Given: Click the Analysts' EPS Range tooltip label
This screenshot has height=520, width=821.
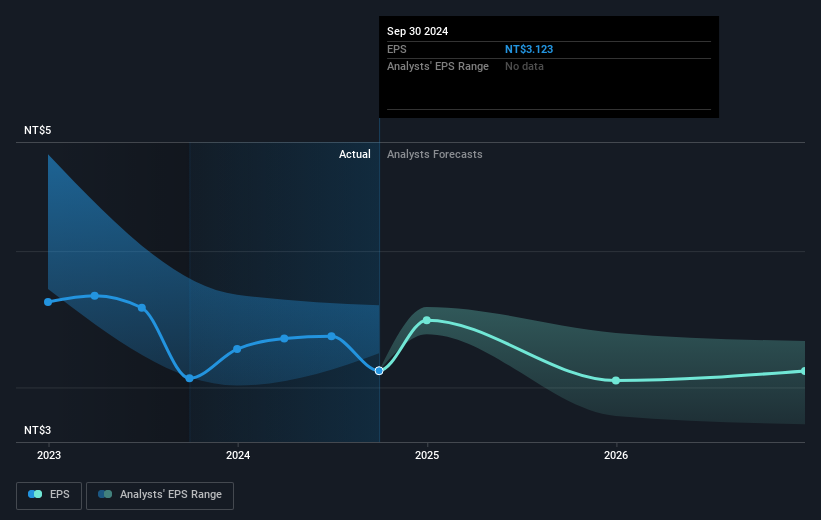Looking at the screenshot, I should click(x=438, y=67).
